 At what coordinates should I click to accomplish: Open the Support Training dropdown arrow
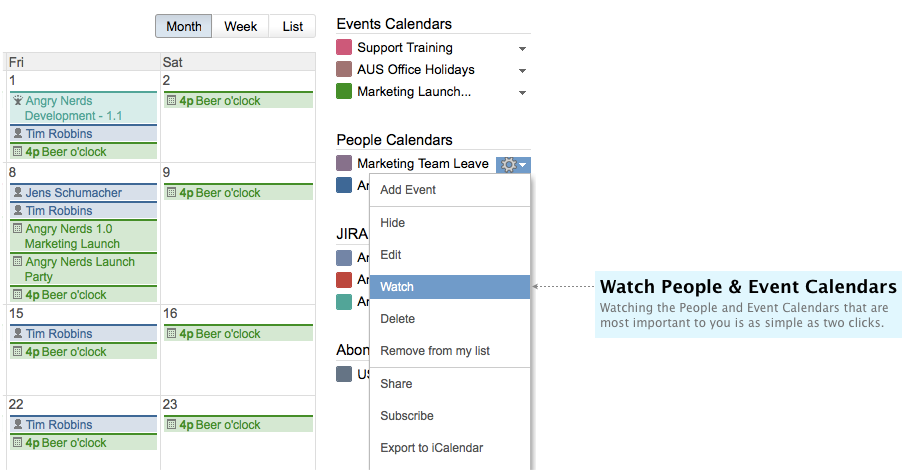tap(522, 49)
